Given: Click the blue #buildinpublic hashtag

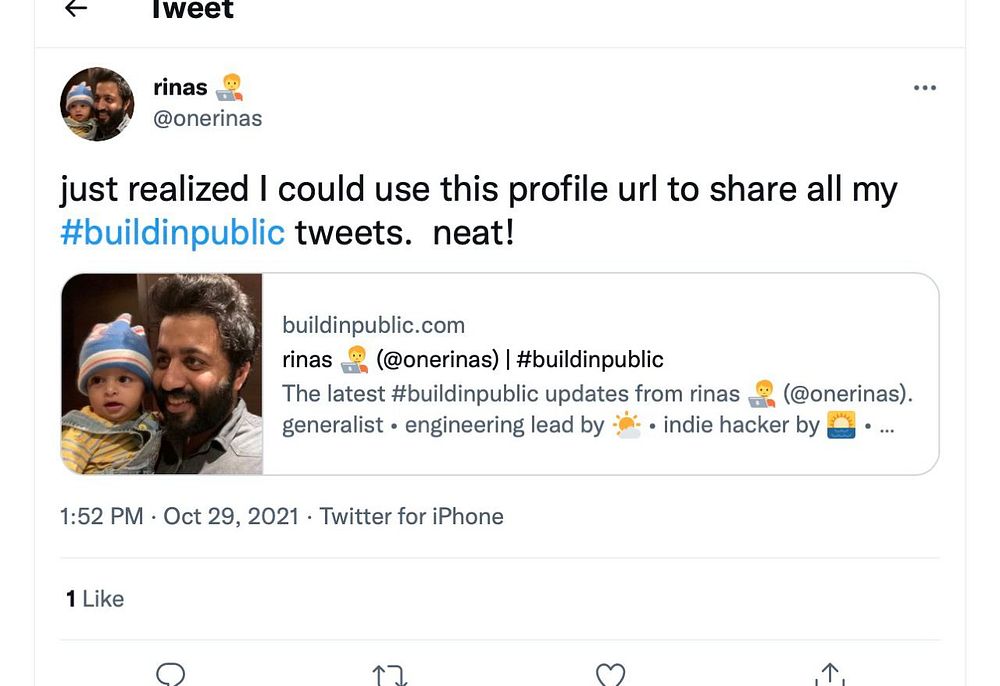Looking at the screenshot, I should coord(172,232).
